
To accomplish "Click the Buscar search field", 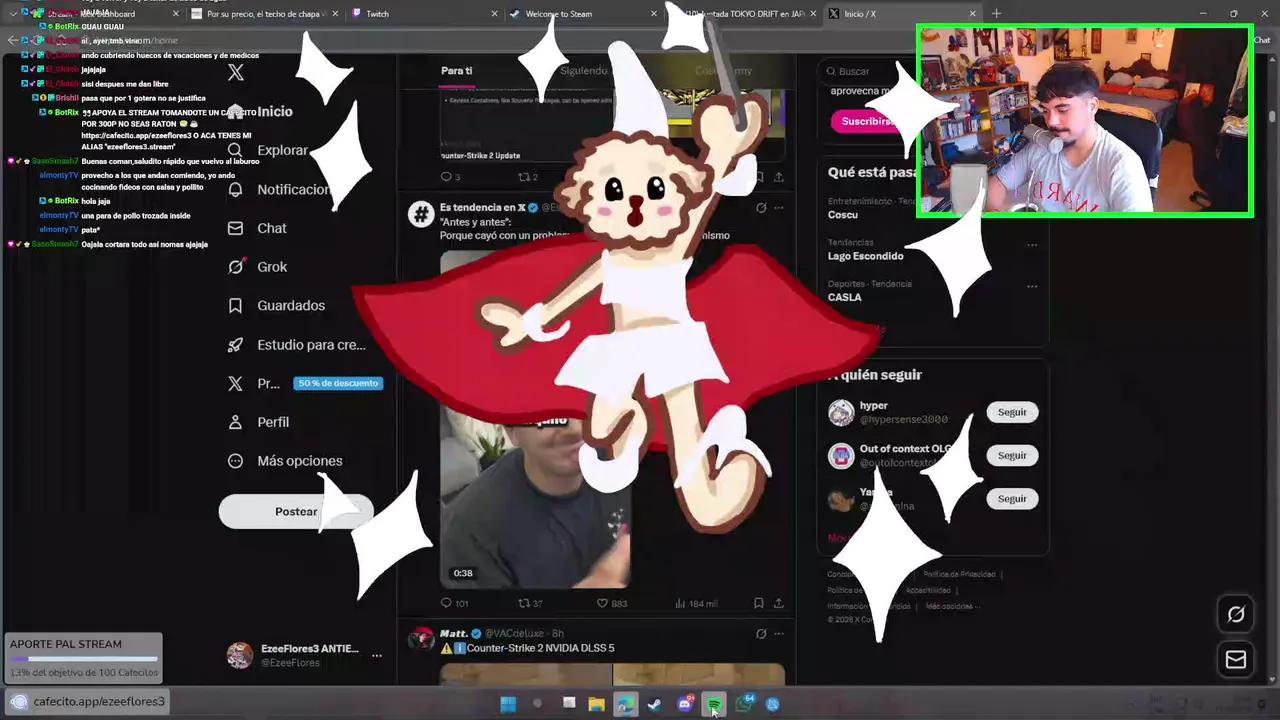I will (930, 71).
